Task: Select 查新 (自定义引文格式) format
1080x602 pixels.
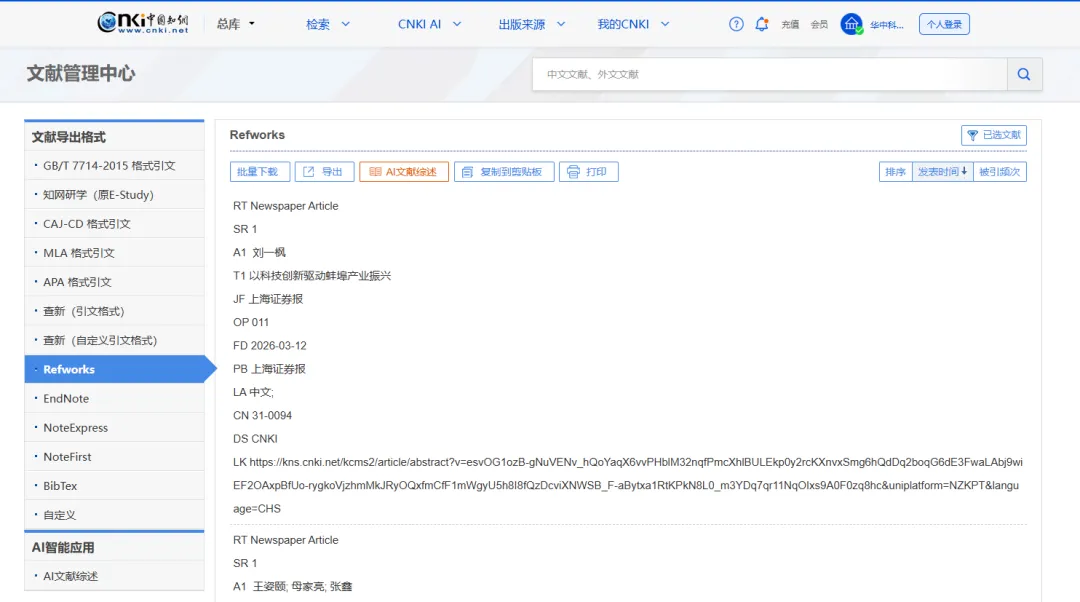Action: [x=114, y=340]
